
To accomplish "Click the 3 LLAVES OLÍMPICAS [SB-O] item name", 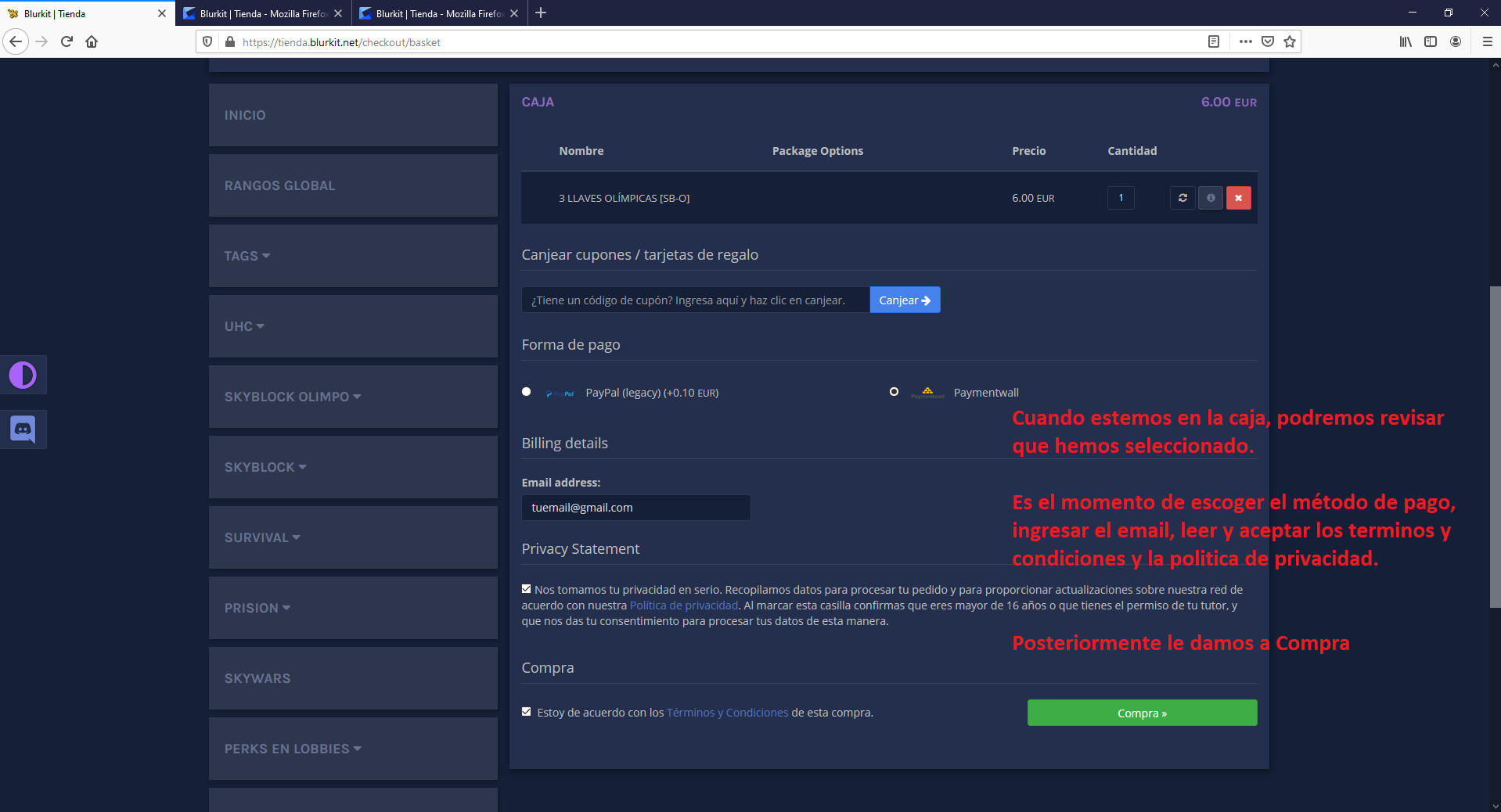I will point(624,199).
